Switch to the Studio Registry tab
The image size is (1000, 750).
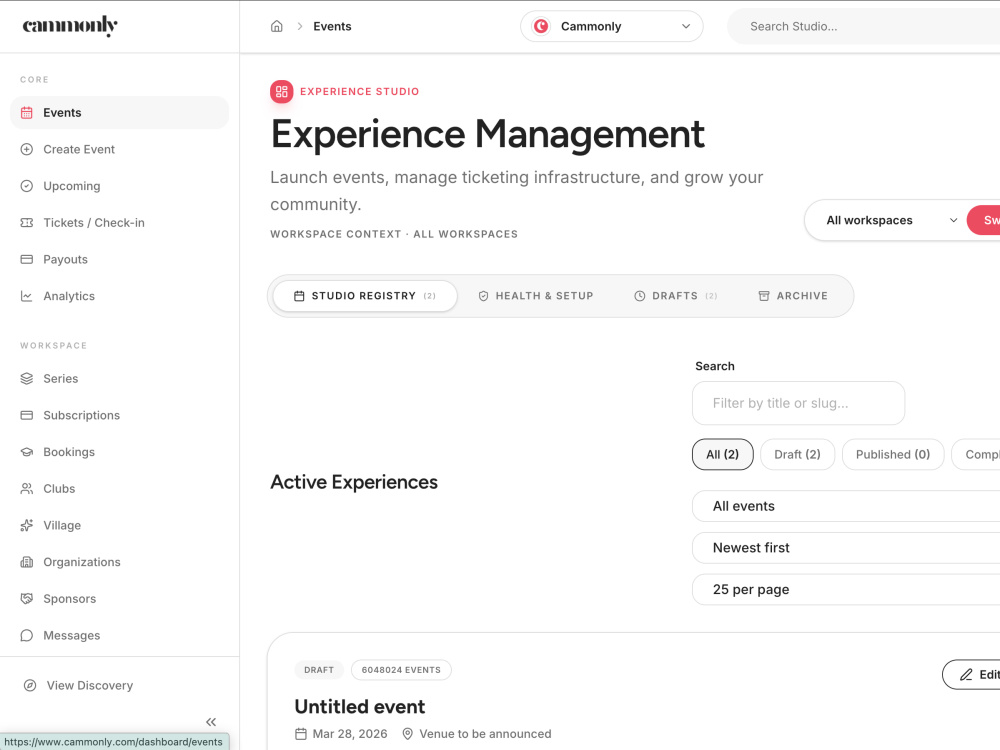[365, 296]
